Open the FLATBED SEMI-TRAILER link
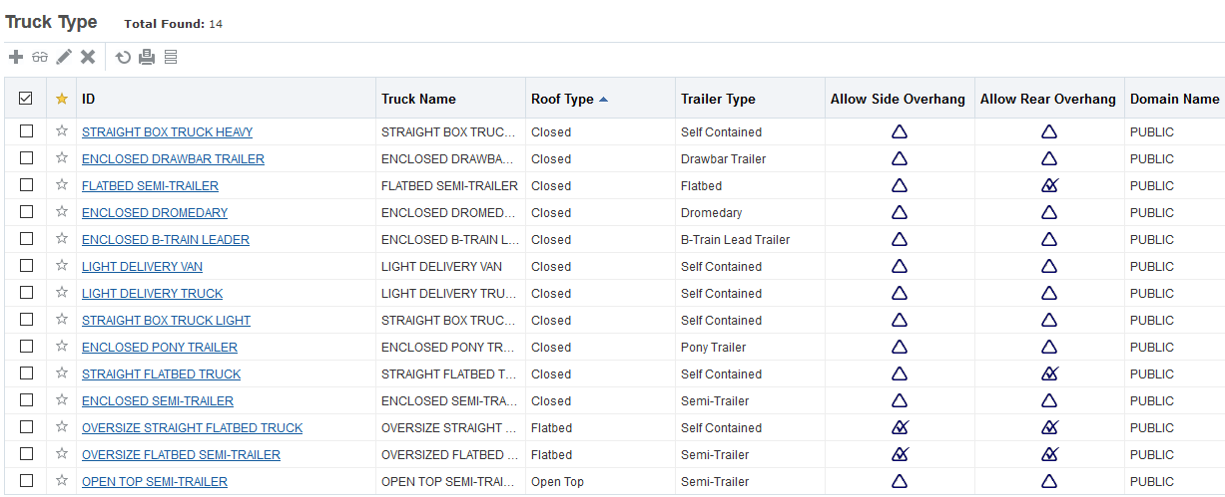 150,186
